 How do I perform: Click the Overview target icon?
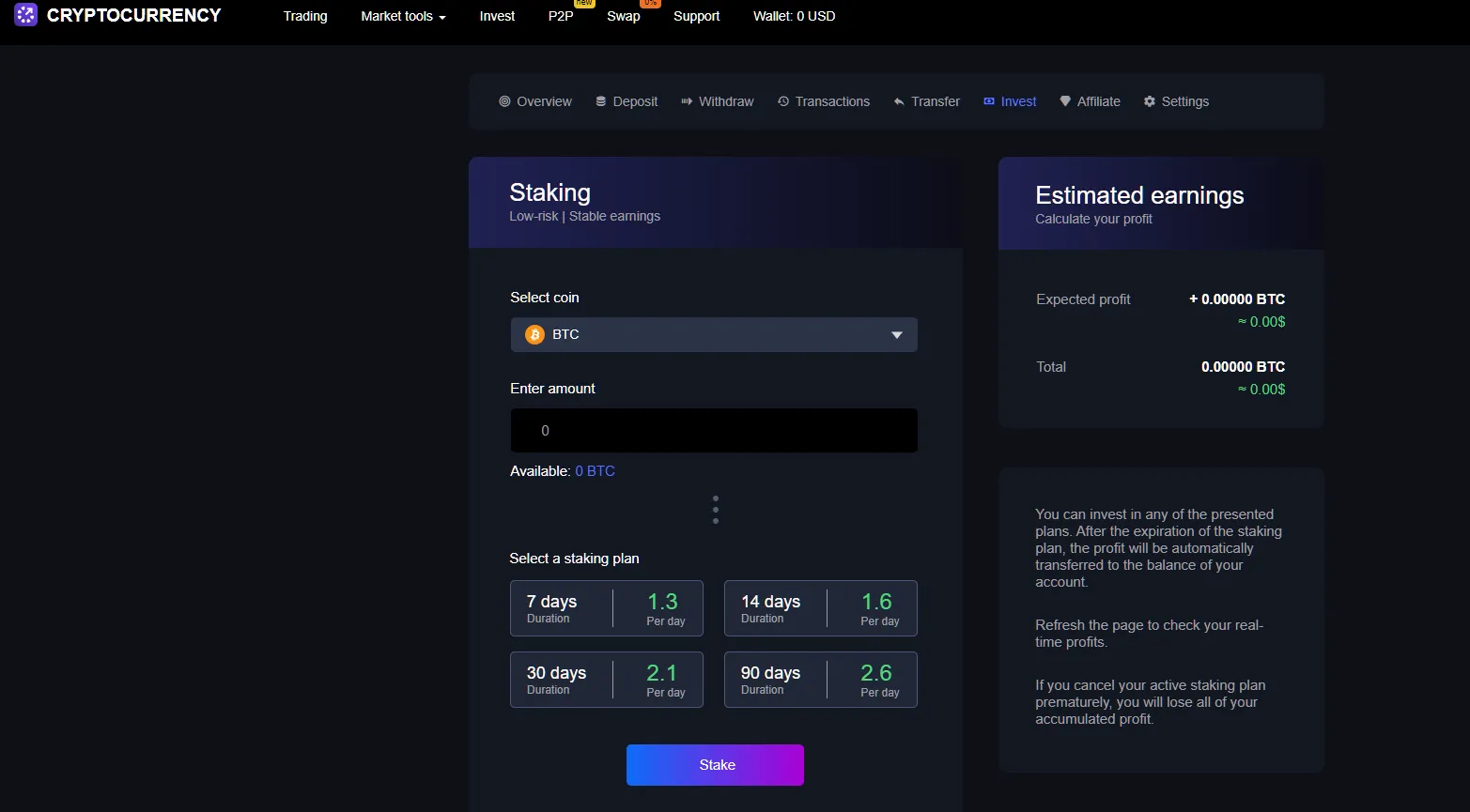tap(504, 101)
